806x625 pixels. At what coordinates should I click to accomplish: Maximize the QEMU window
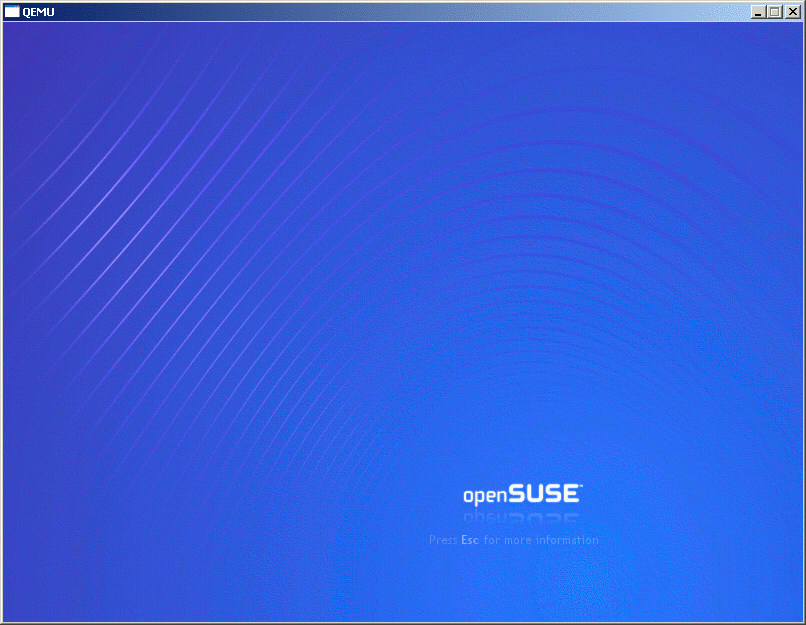[x=774, y=12]
